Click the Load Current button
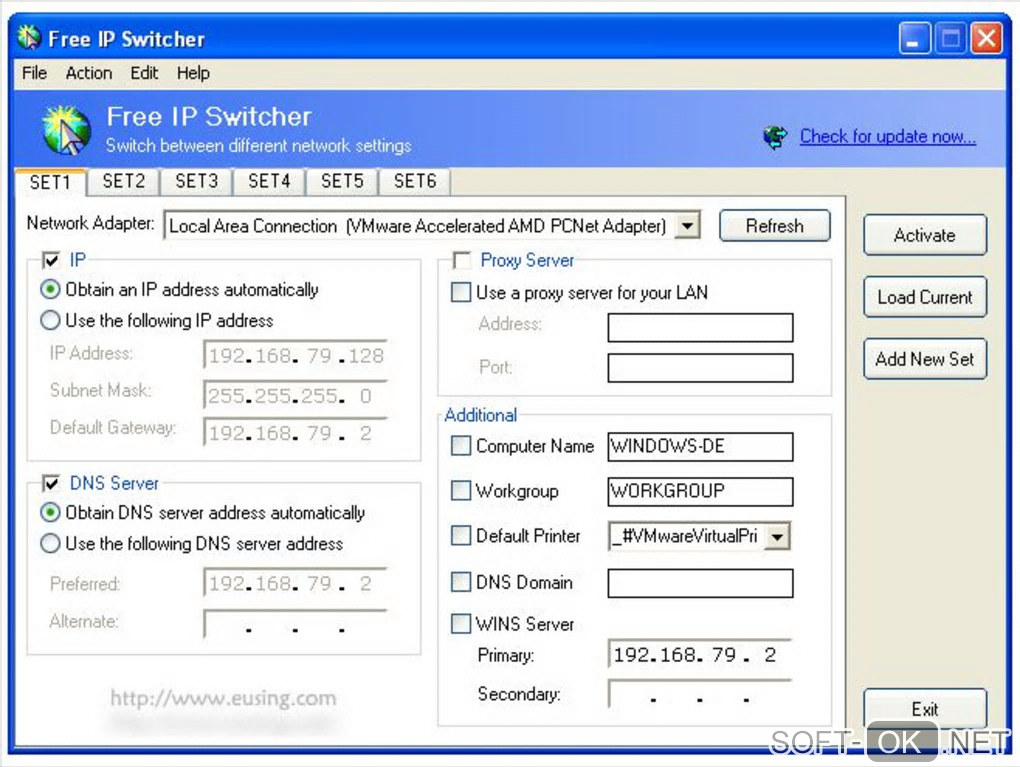Viewport: 1020px width, 767px height. (924, 297)
